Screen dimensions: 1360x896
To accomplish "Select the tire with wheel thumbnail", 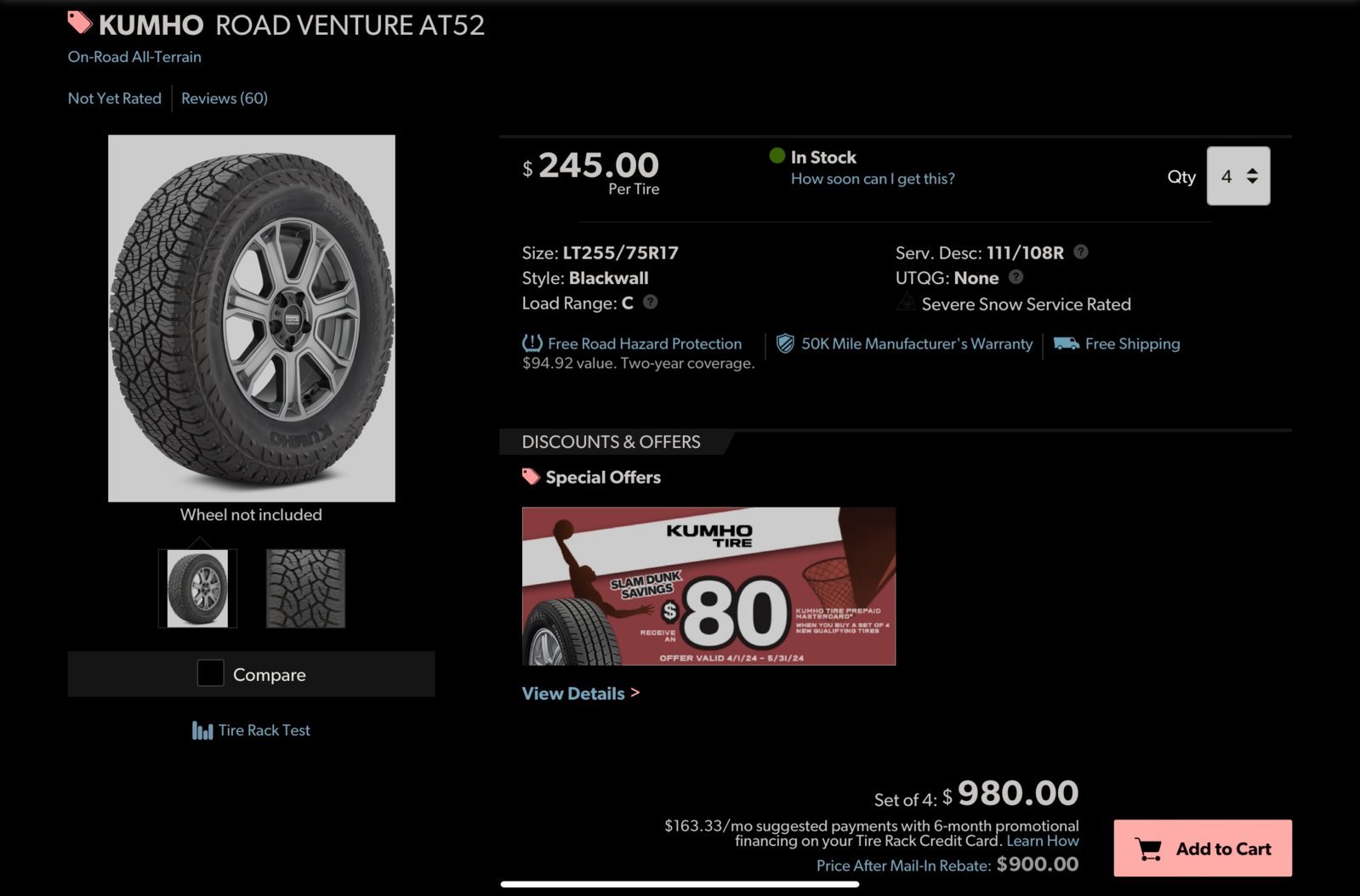I will (197, 588).
